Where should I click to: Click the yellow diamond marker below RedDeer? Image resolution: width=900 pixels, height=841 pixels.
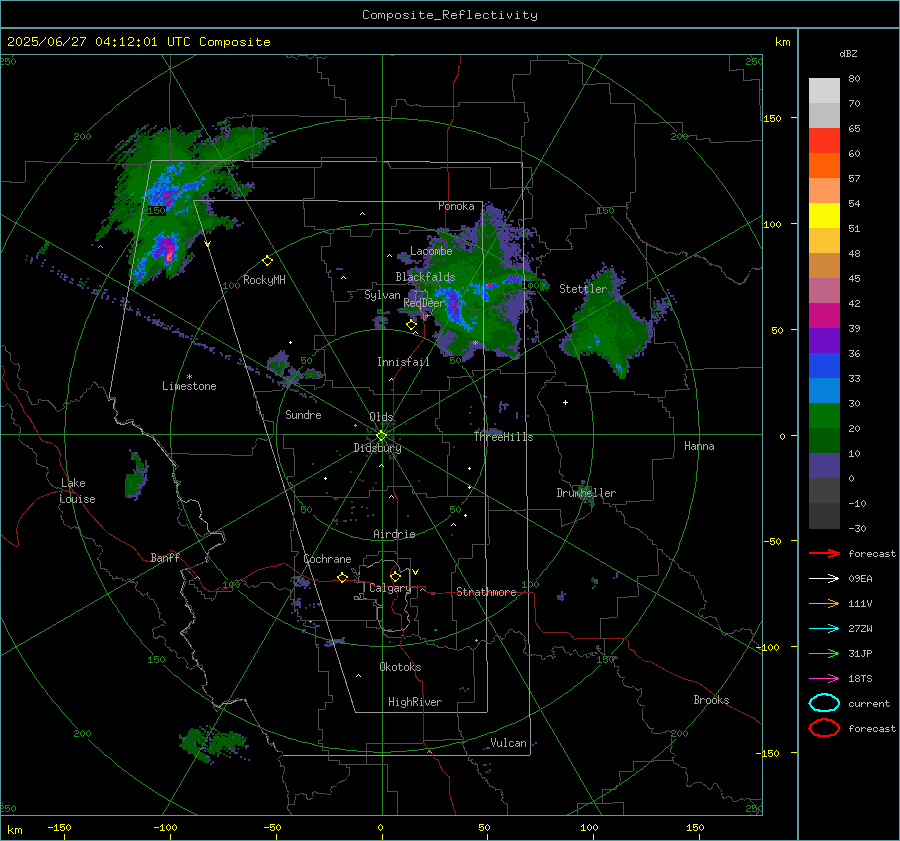[411, 325]
